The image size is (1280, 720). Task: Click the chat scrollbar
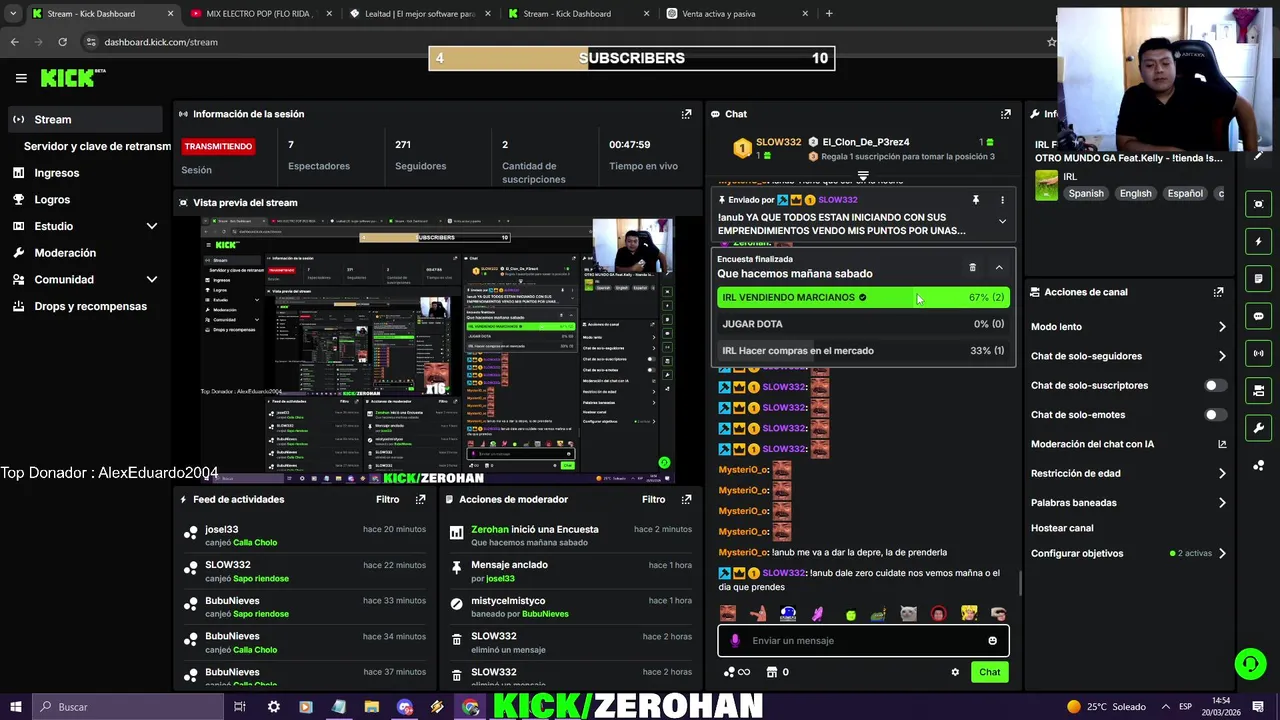coord(1019,582)
